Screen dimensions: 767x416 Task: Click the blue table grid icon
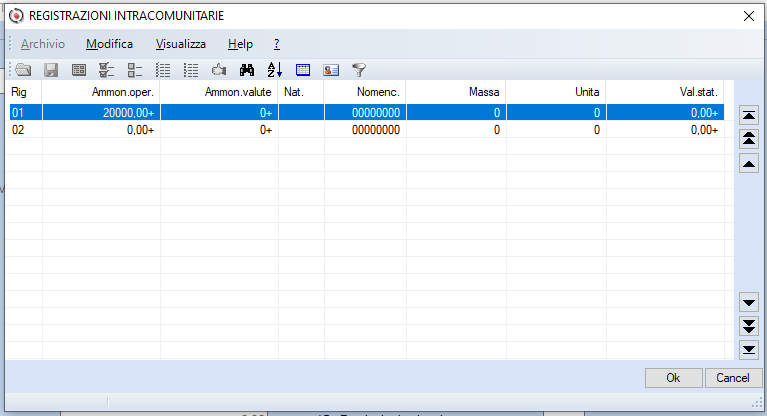pyautogui.click(x=303, y=70)
